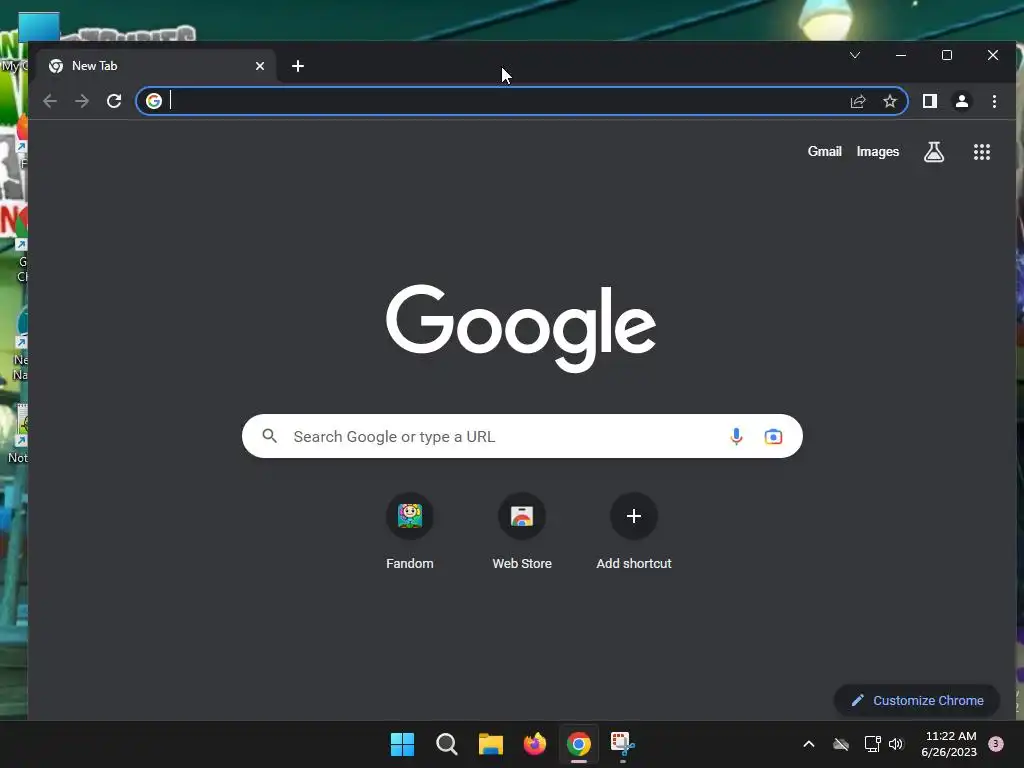
Task: Open the Fandom shortcut
Action: point(410,532)
